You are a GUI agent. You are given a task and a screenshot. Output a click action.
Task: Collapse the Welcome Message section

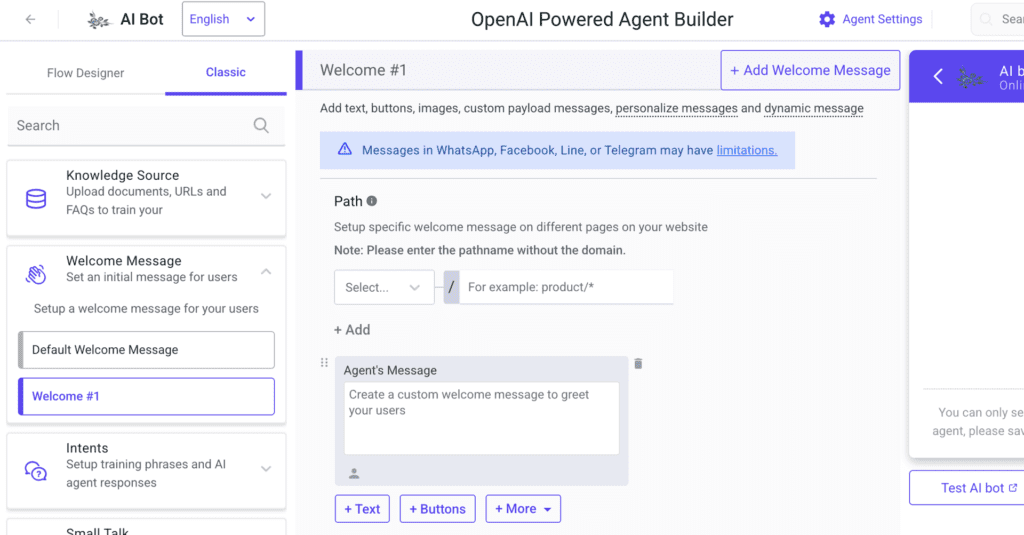coord(266,272)
